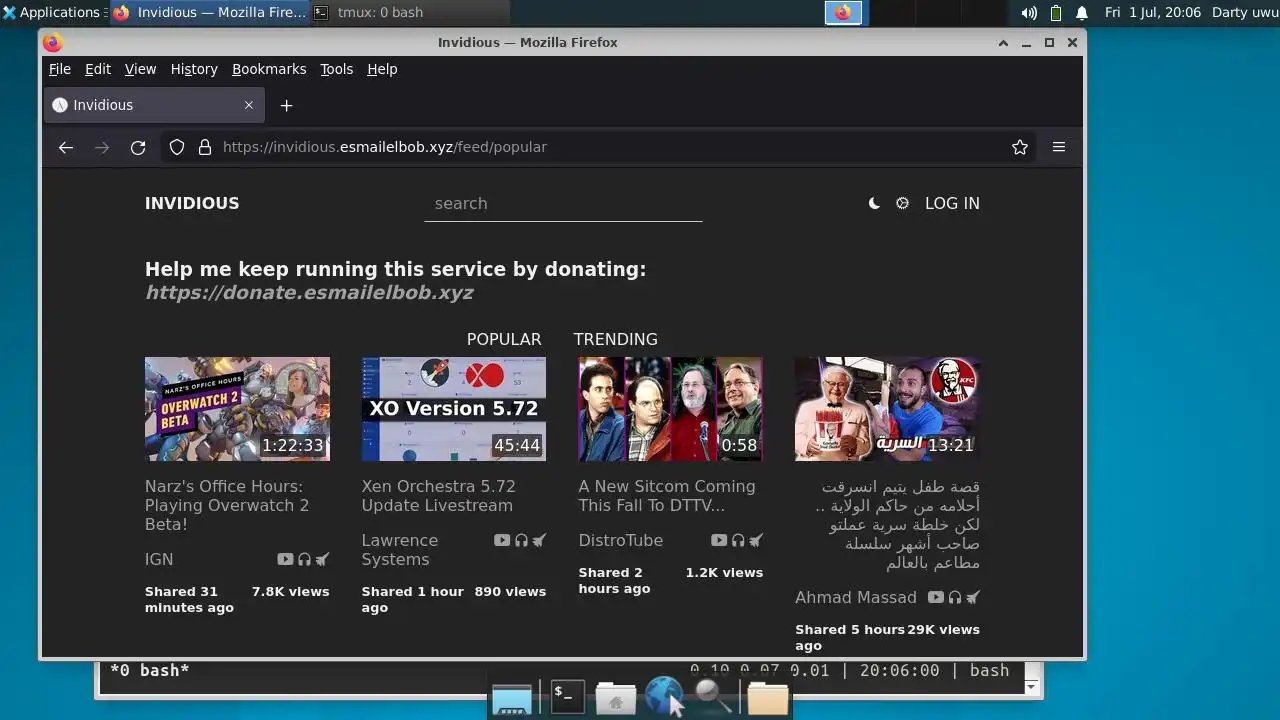Open the Edit menu
Image resolution: width=1280 pixels, height=720 pixels.
click(98, 69)
